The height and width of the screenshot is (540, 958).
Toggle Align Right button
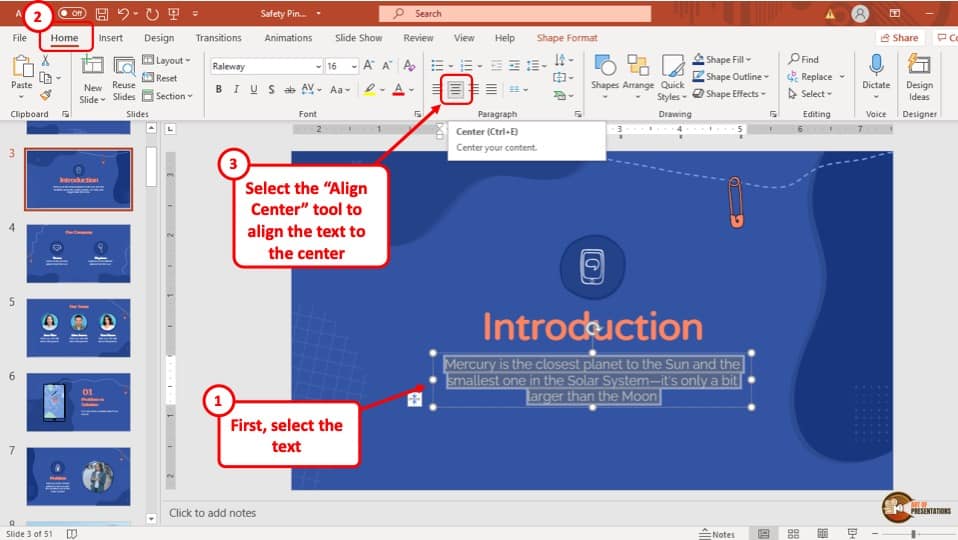[x=474, y=89]
